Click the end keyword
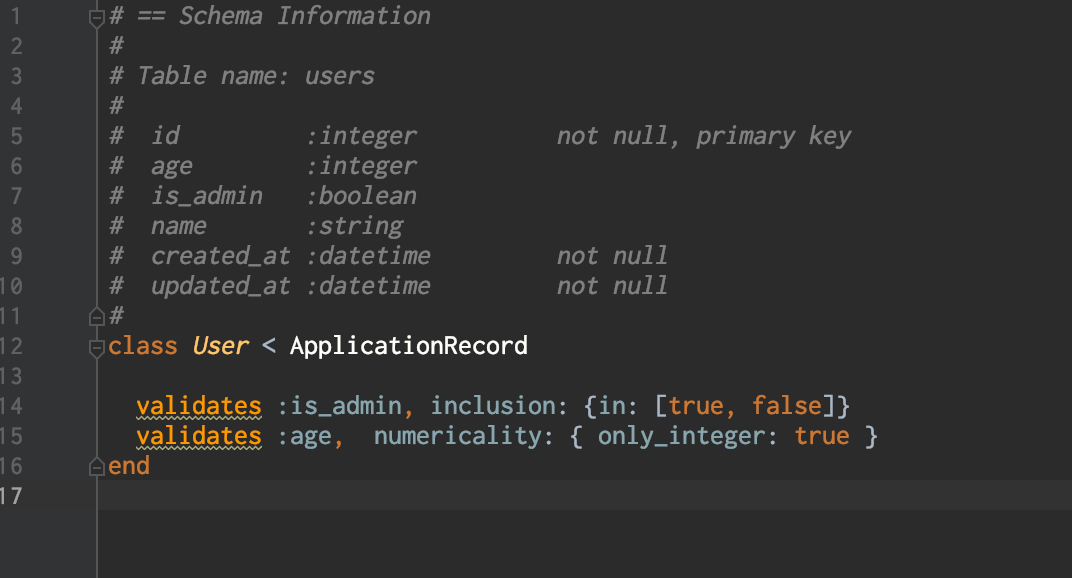Viewport: 1072px width, 578px height. [x=129, y=466]
